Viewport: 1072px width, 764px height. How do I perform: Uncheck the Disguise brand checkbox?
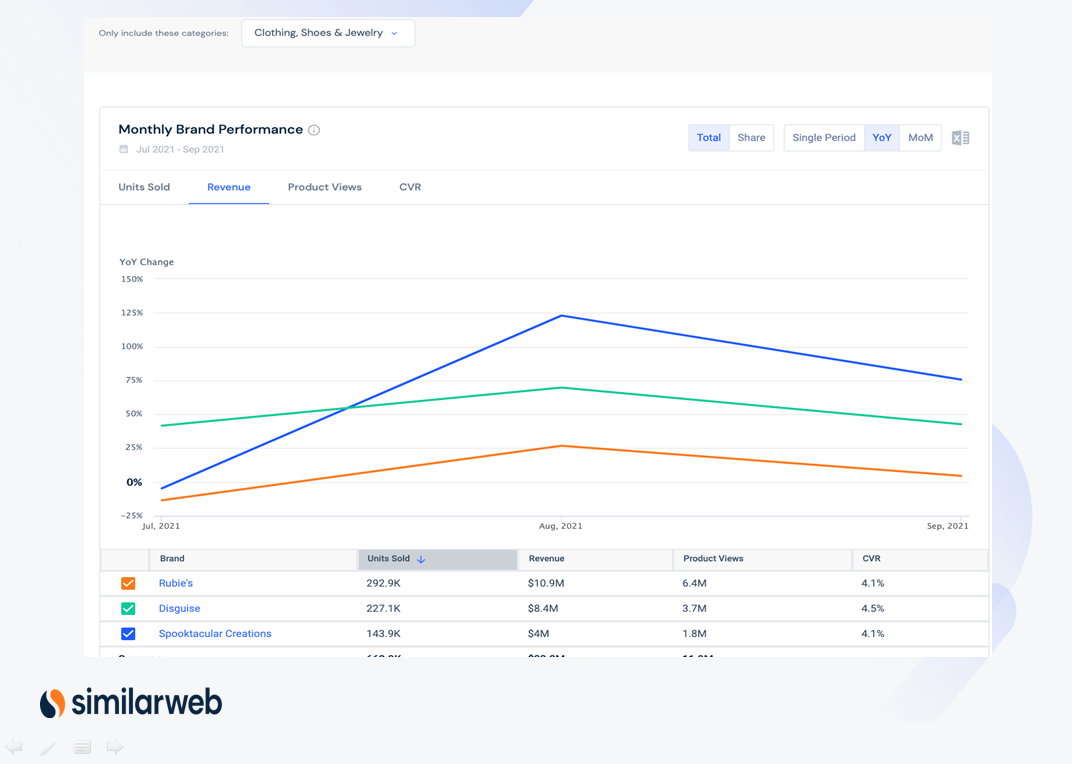128,608
